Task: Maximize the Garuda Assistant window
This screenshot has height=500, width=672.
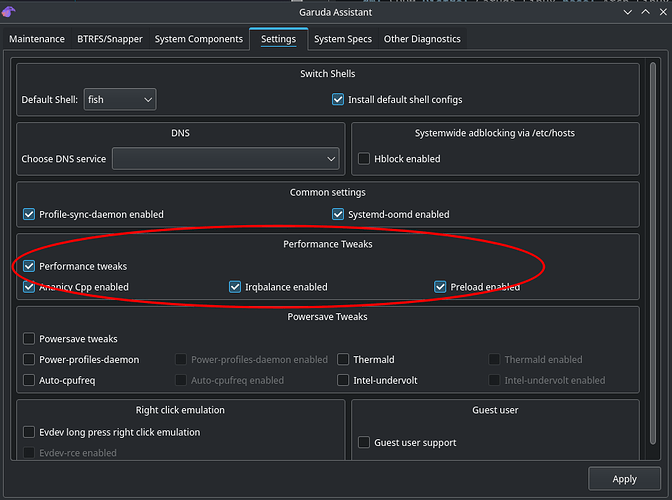Action: [645, 12]
